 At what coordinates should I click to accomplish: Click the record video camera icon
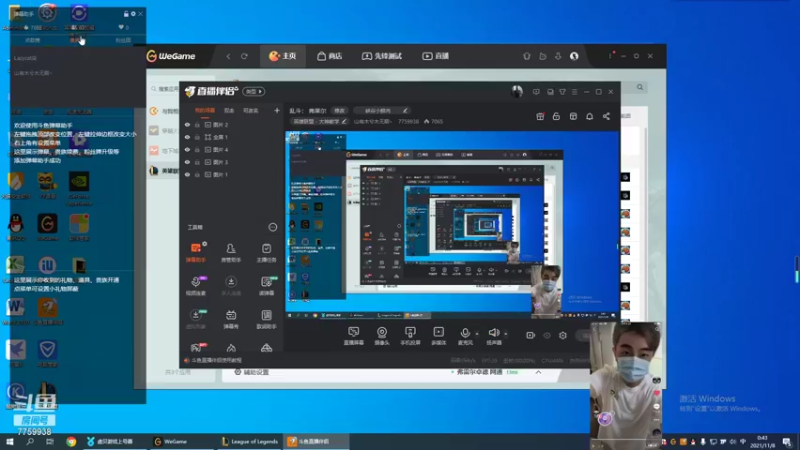pos(531,335)
